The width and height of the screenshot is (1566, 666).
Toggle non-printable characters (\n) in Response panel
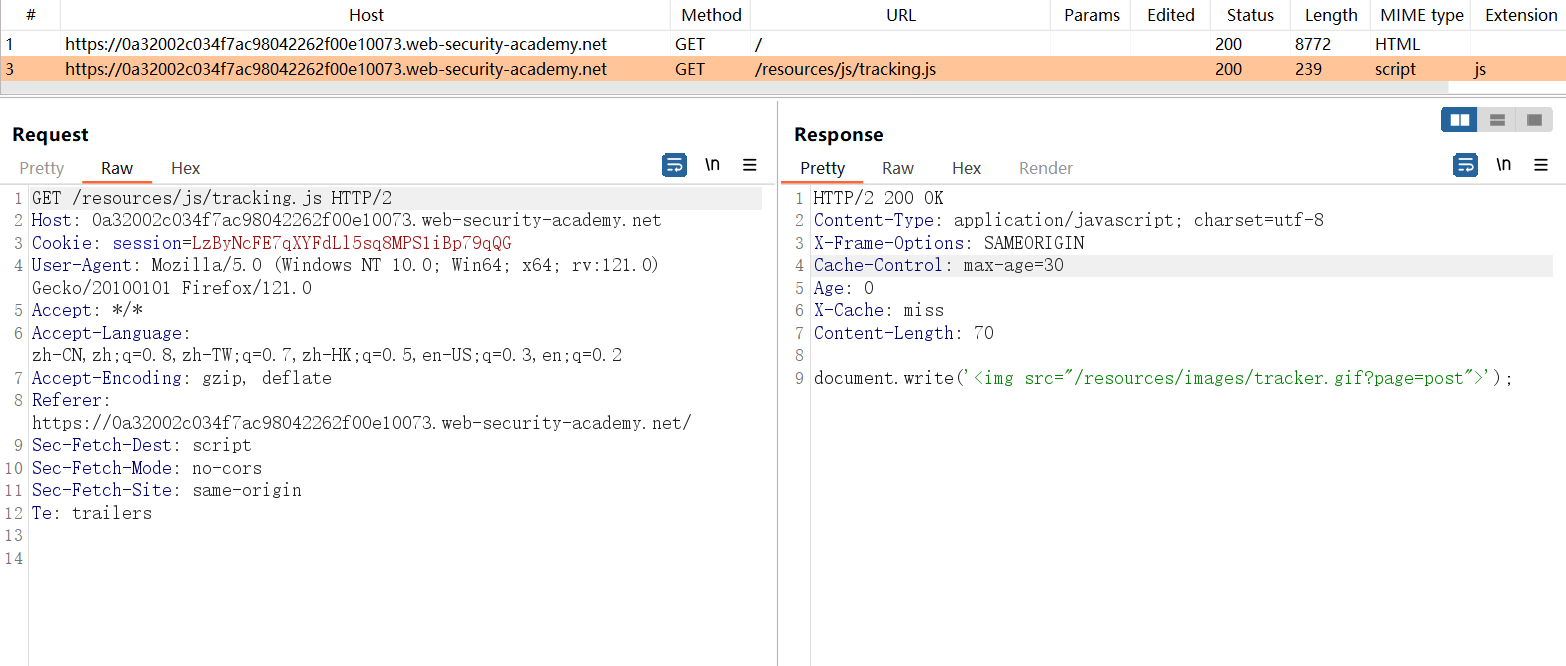1503,165
